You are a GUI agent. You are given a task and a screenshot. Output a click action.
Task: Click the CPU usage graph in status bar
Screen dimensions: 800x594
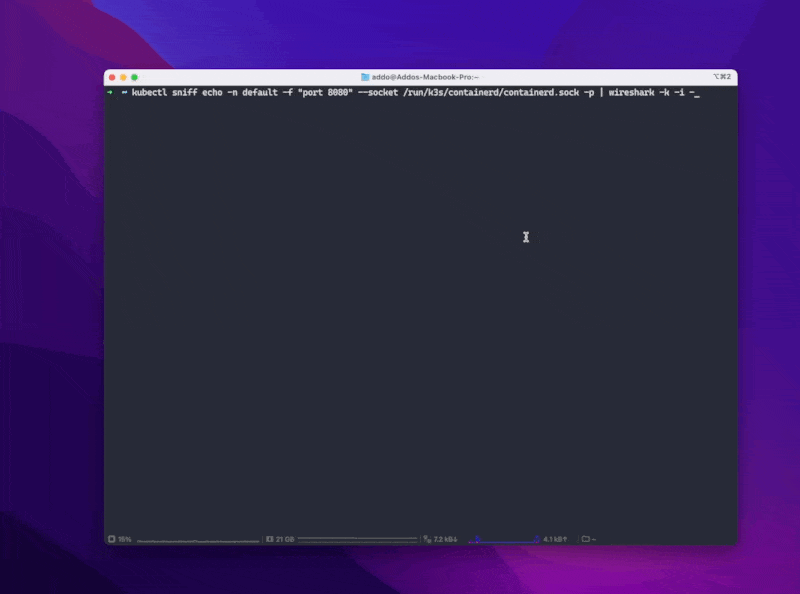tap(198, 540)
